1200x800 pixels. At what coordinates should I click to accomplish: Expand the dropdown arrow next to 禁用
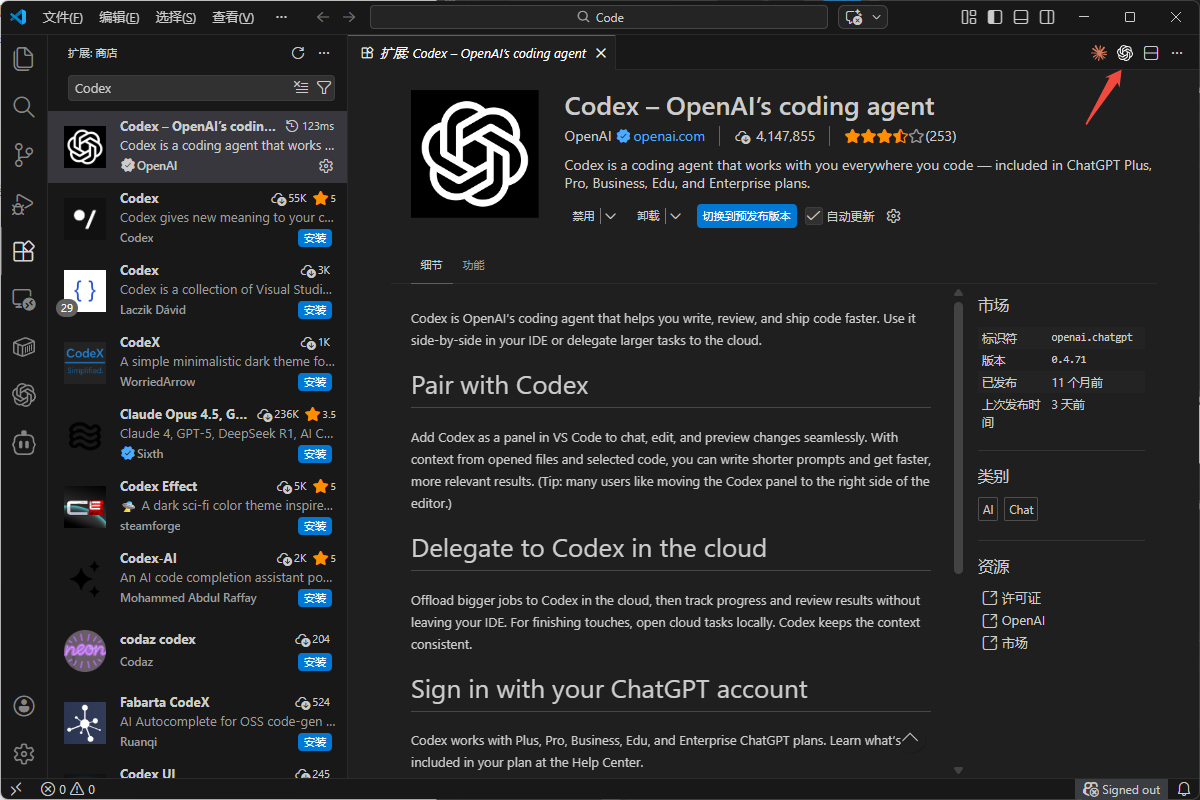click(x=610, y=216)
